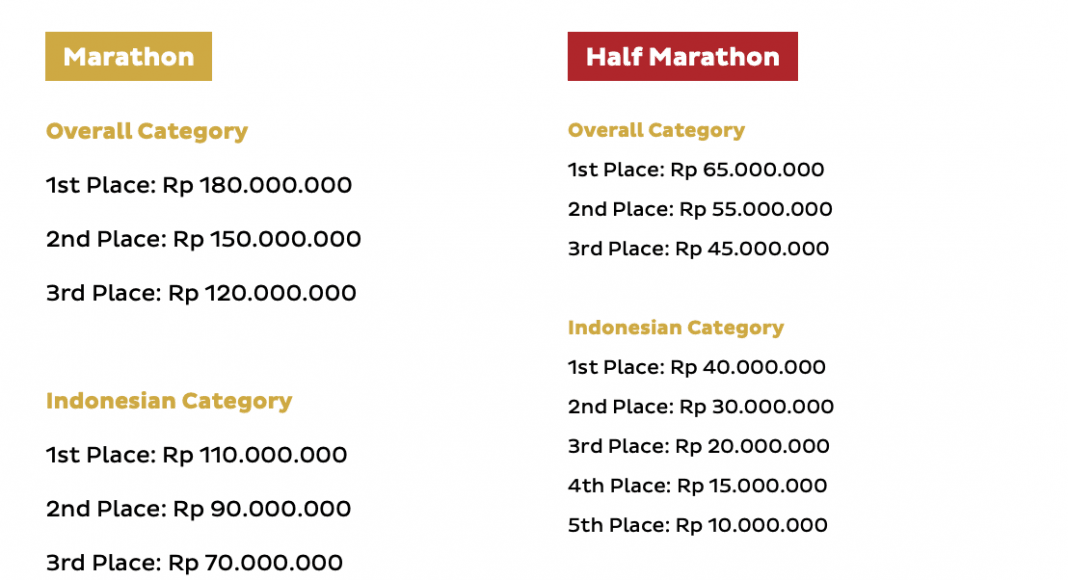Select the Rp 110.000.000 first place line
This screenshot has height=580, width=1068.
point(196,455)
